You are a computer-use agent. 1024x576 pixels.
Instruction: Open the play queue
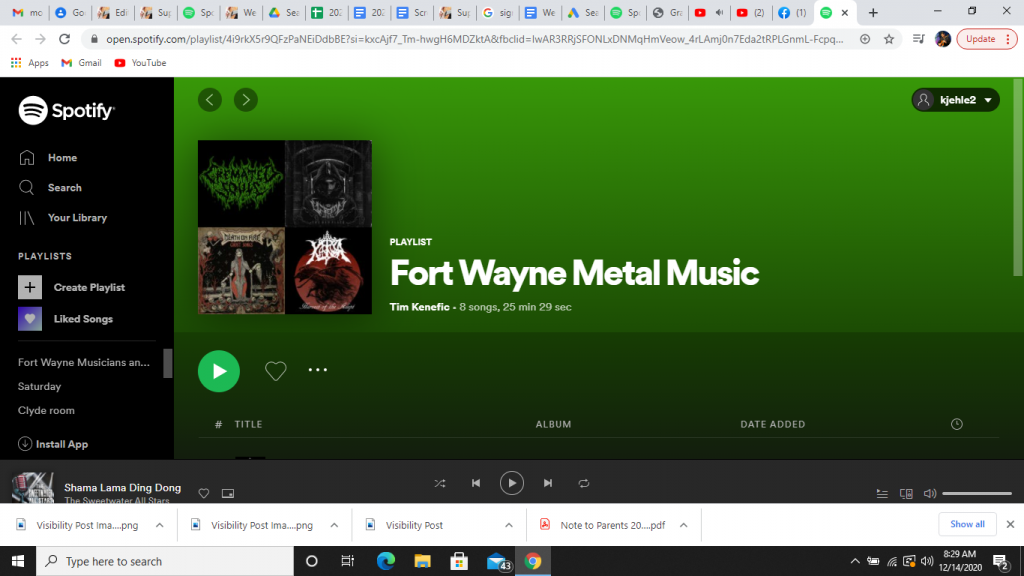(x=882, y=494)
